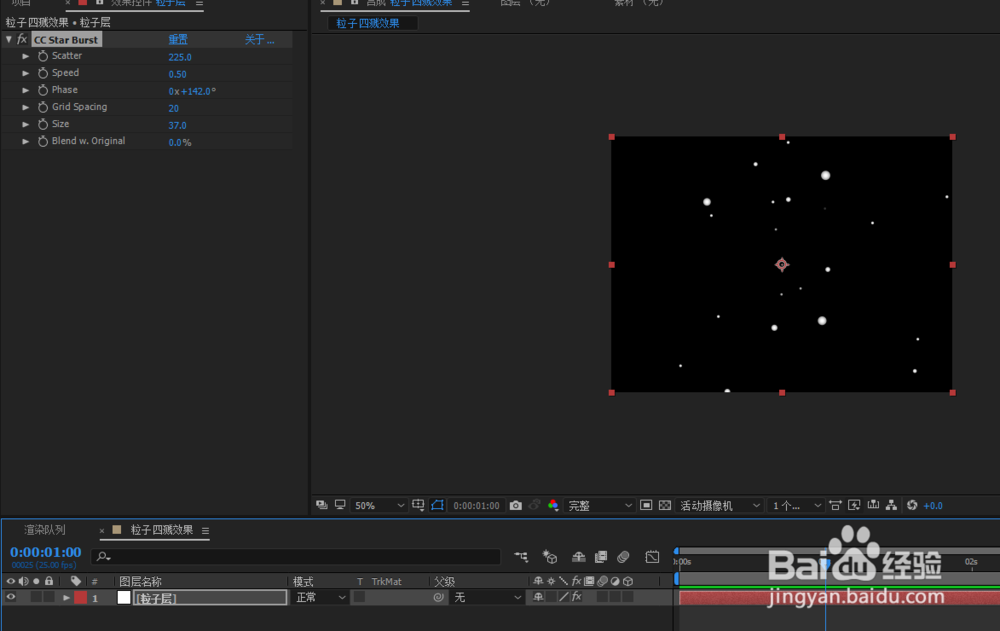Toggle mask and shape path visibility

click(438, 505)
